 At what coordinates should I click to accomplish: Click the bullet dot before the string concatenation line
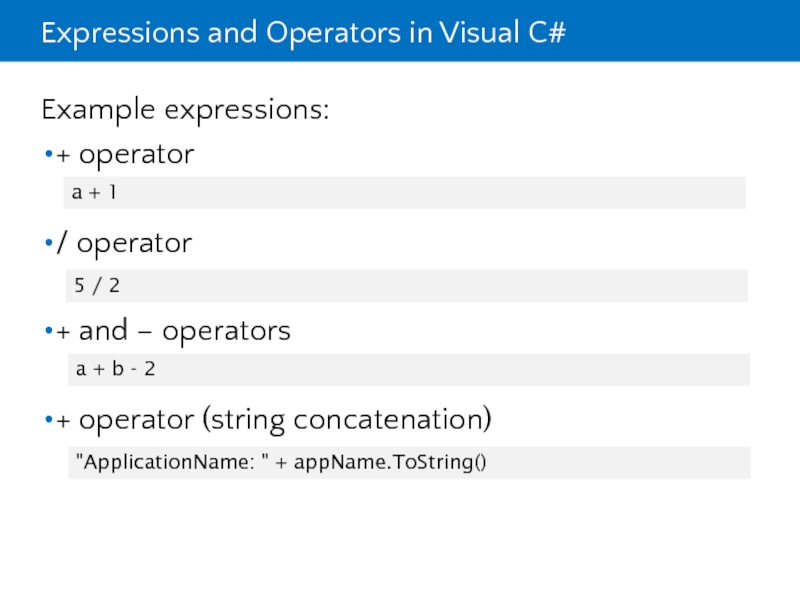pos(48,421)
